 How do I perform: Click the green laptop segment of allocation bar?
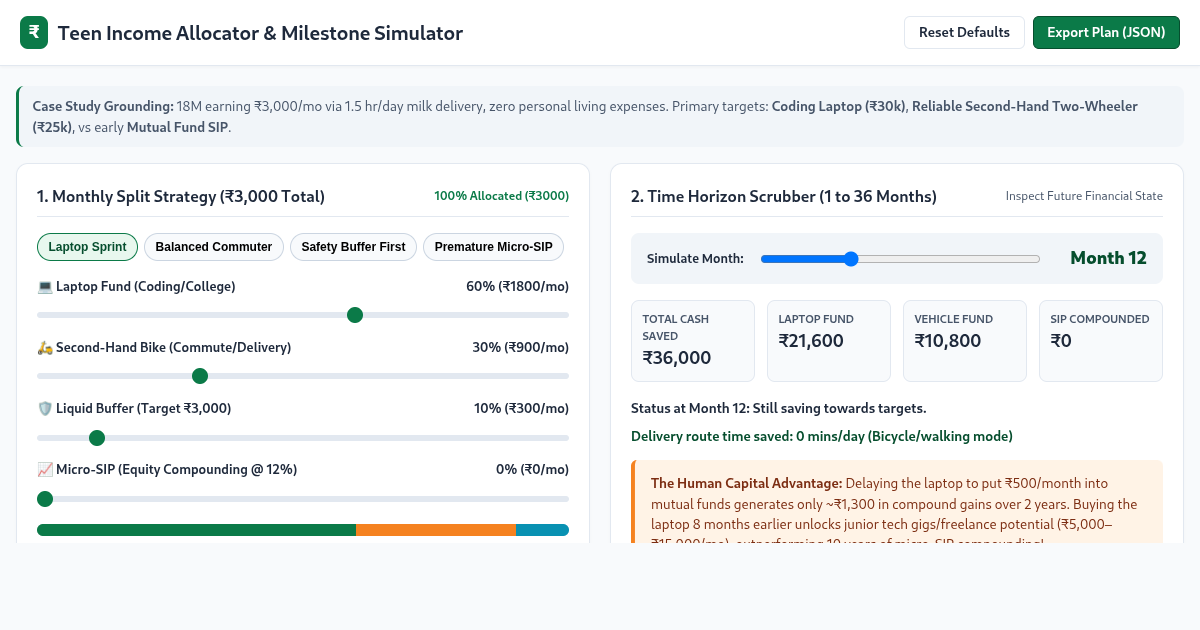(196, 530)
